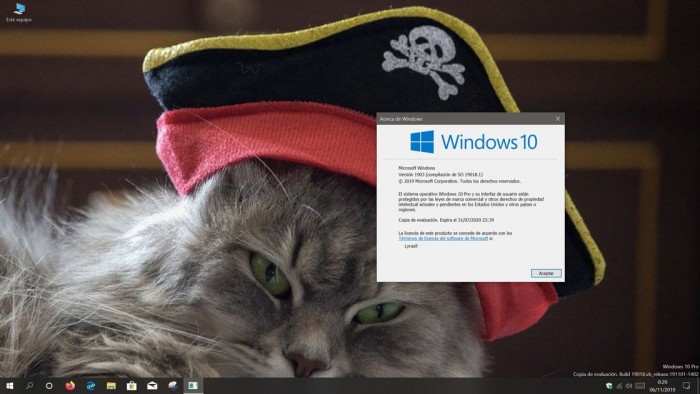Open File Explorer from taskbar
700x394 pixels.
point(111,386)
